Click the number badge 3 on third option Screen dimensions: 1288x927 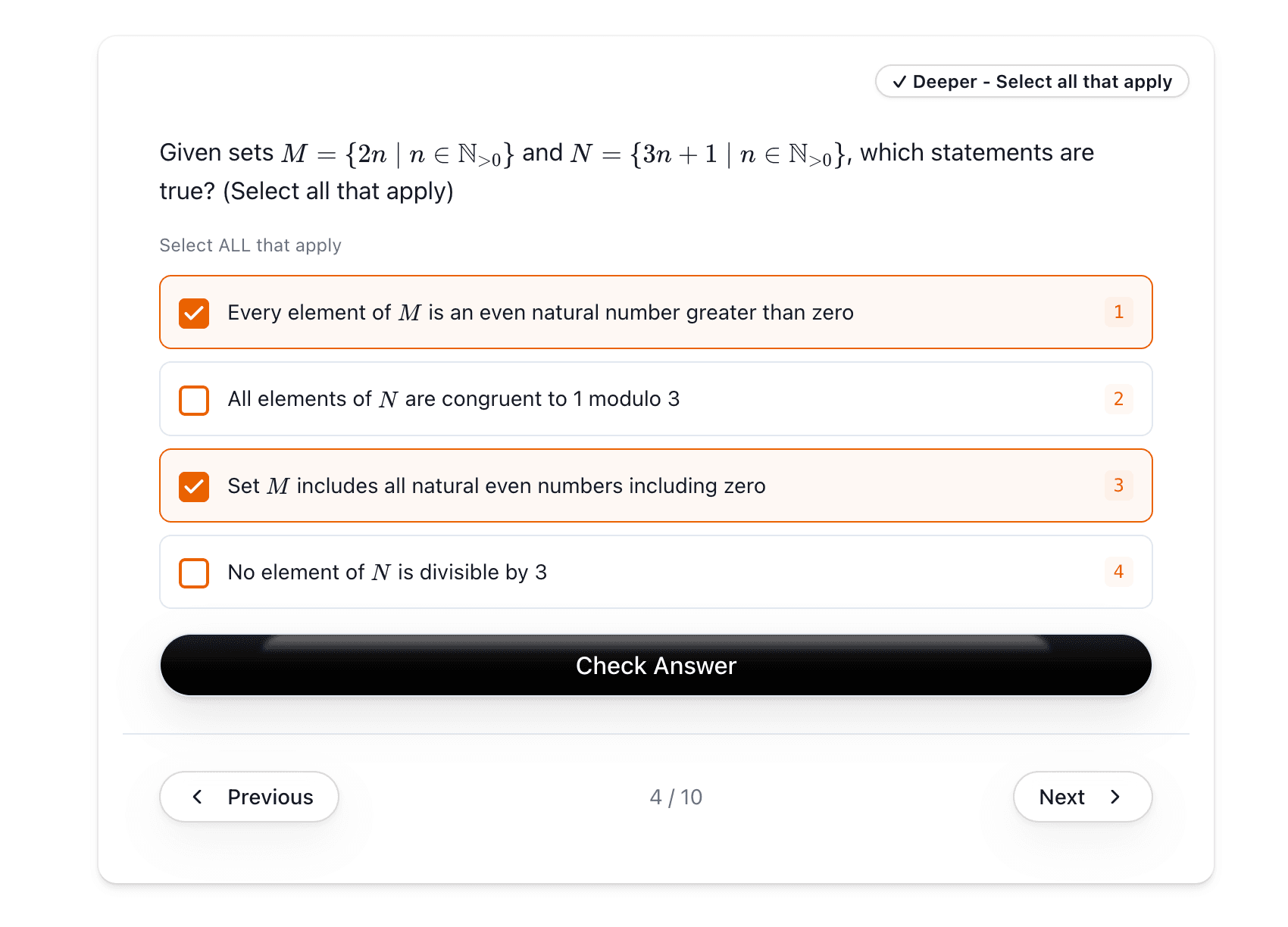pos(1118,485)
